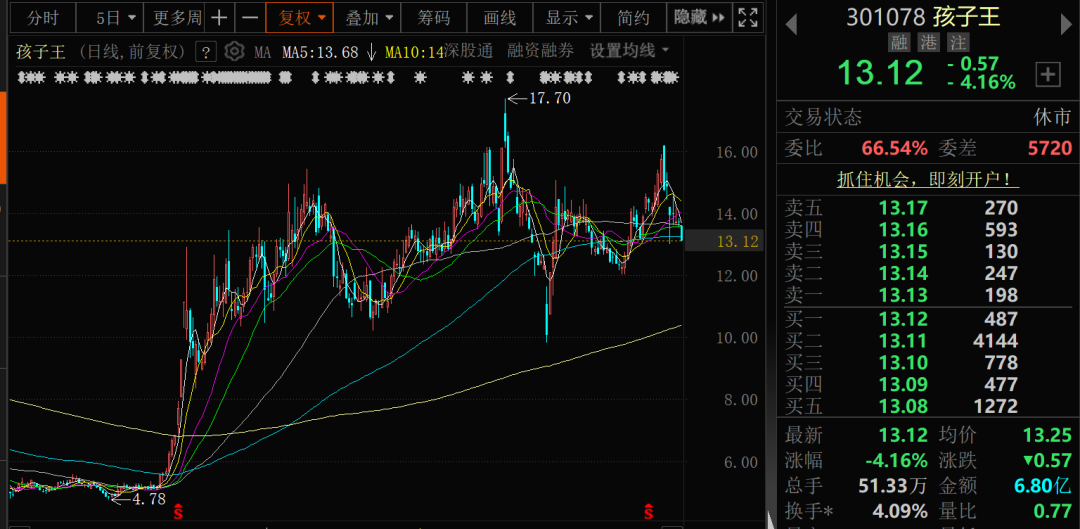Viewport: 1080px width, 529px height.
Task: Switch to the 分时 intraday tab
Action: pyautogui.click(x=43, y=18)
